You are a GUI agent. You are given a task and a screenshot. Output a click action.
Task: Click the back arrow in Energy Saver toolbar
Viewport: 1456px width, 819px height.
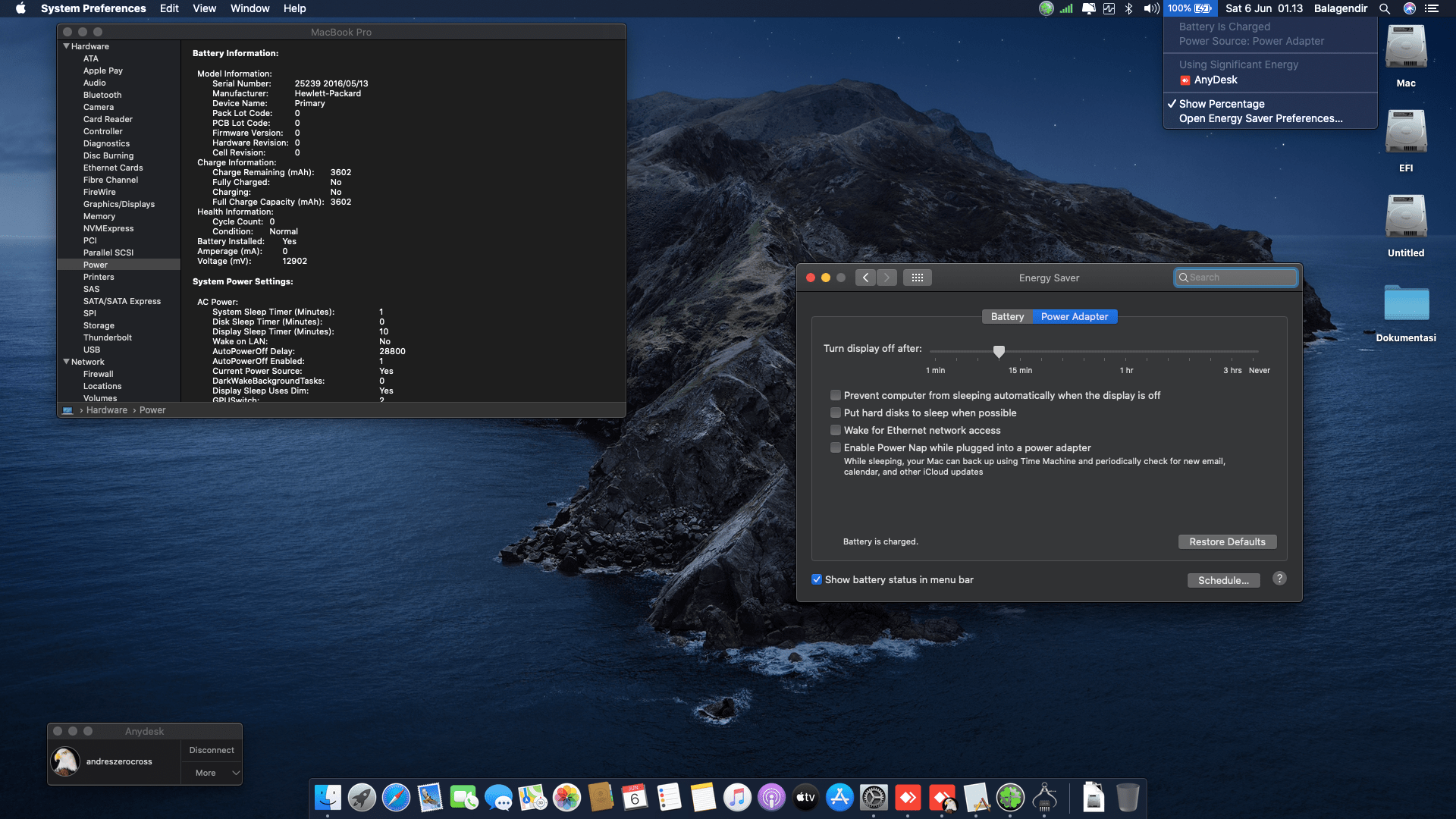pos(865,278)
